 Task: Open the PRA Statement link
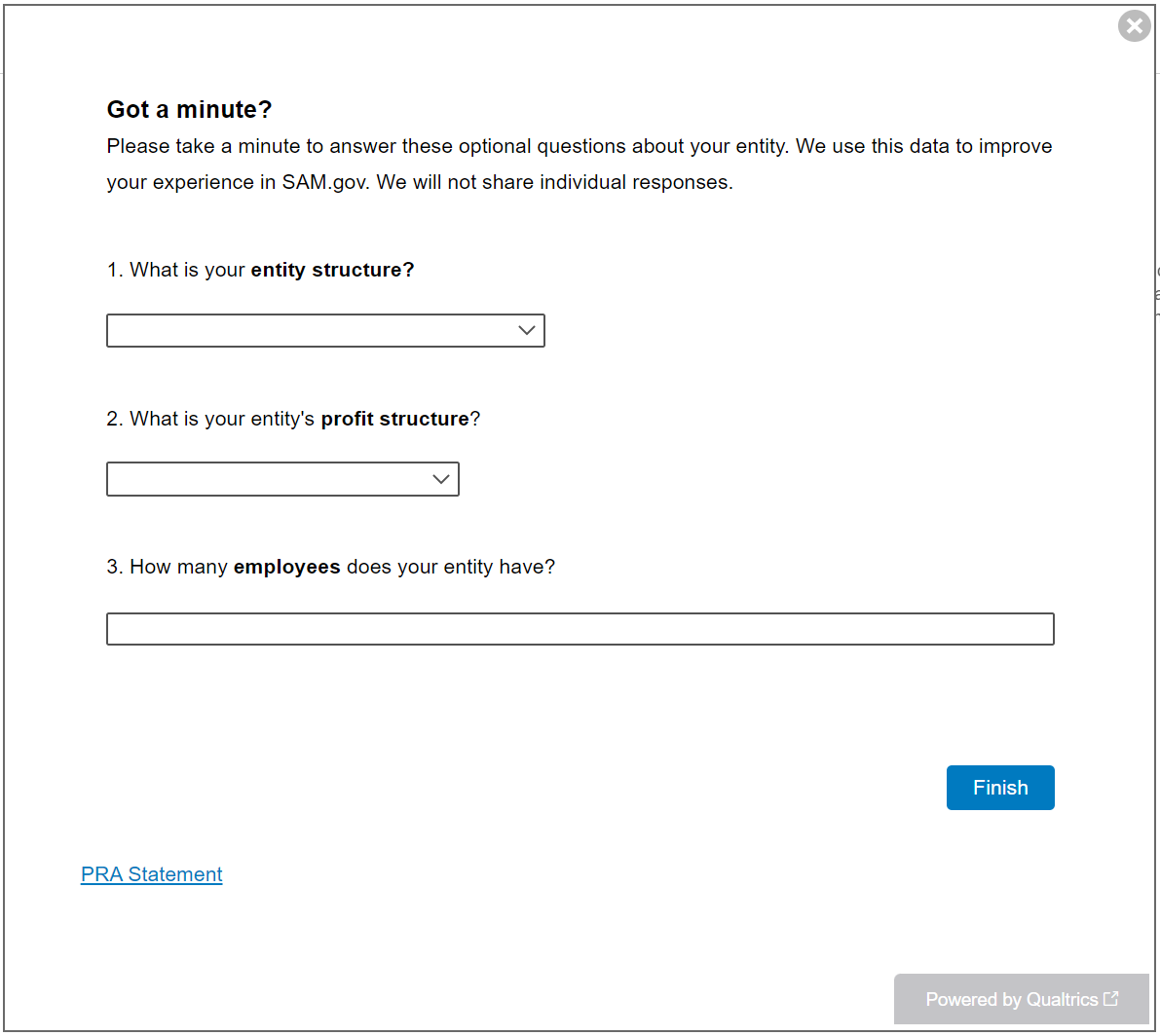(x=152, y=874)
